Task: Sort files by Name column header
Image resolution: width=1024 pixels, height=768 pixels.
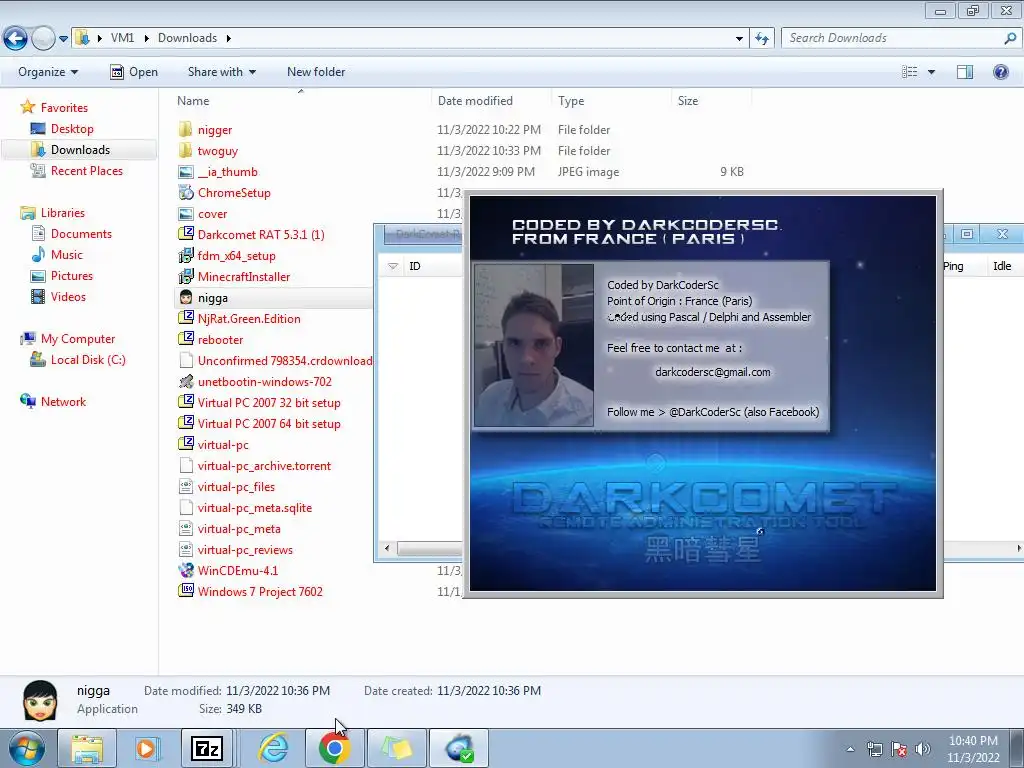Action: (x=193, y=101)
